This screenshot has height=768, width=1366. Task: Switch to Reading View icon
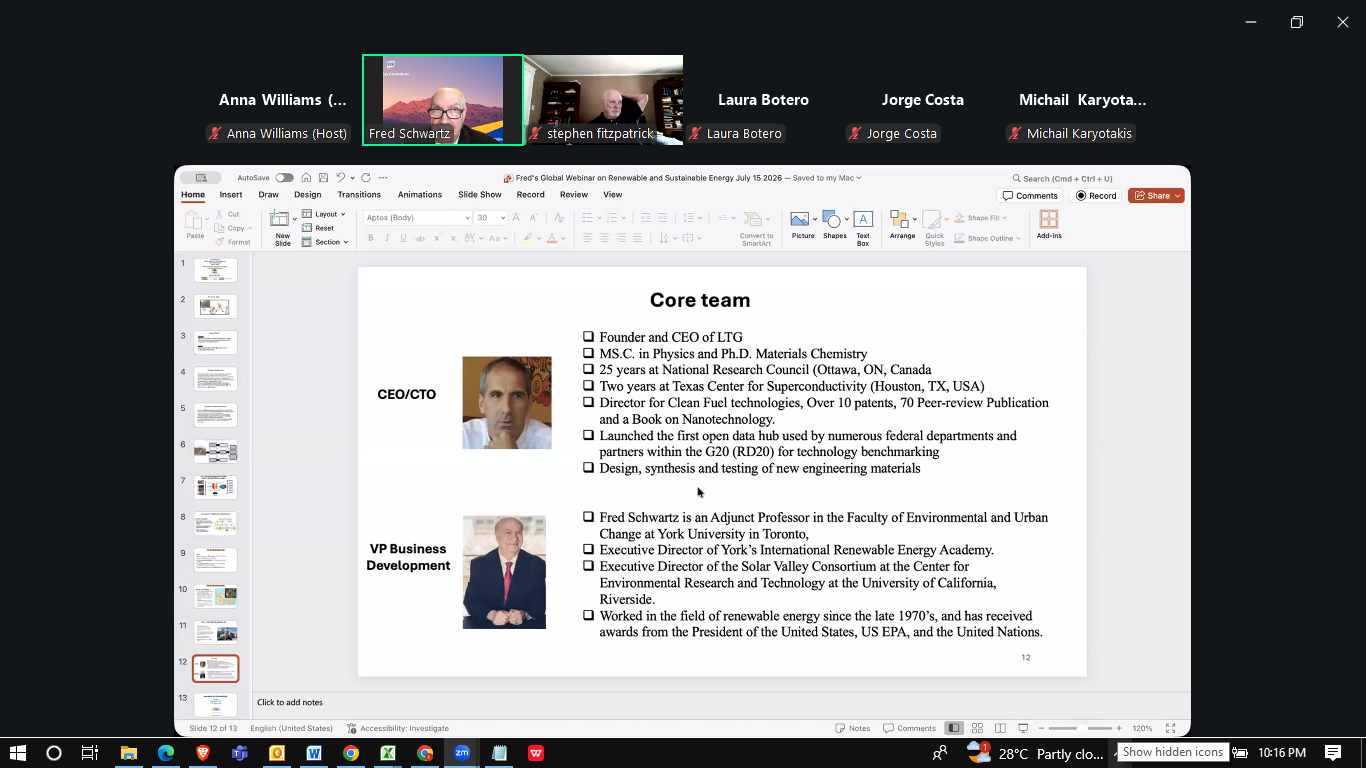coord(999,728)
